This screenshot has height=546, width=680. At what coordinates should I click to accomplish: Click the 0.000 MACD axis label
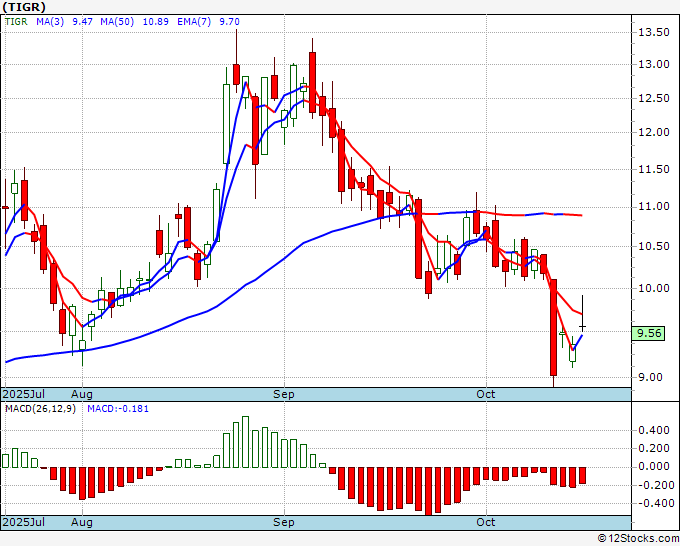[654, 467]
